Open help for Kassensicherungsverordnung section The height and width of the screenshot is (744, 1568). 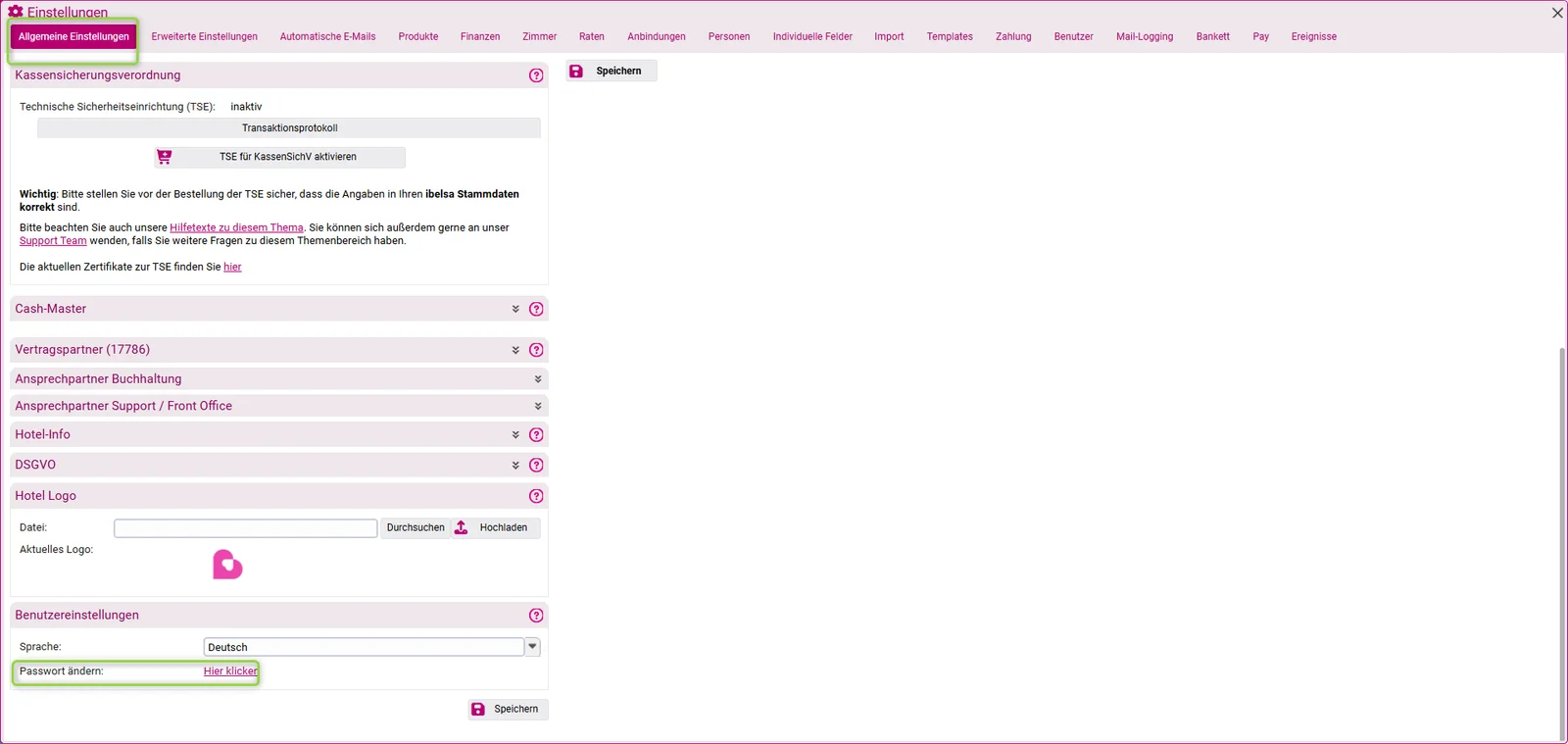coord(536,75)
